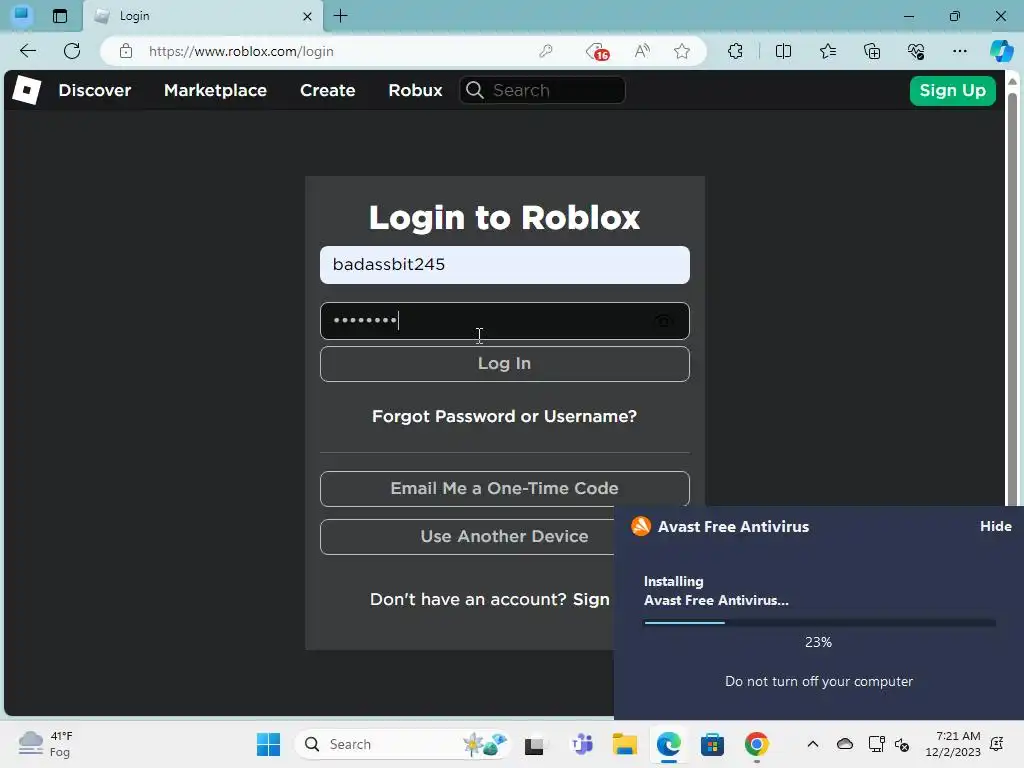Open tracking prevention icon with 16 badge

[x=598, y=51]
